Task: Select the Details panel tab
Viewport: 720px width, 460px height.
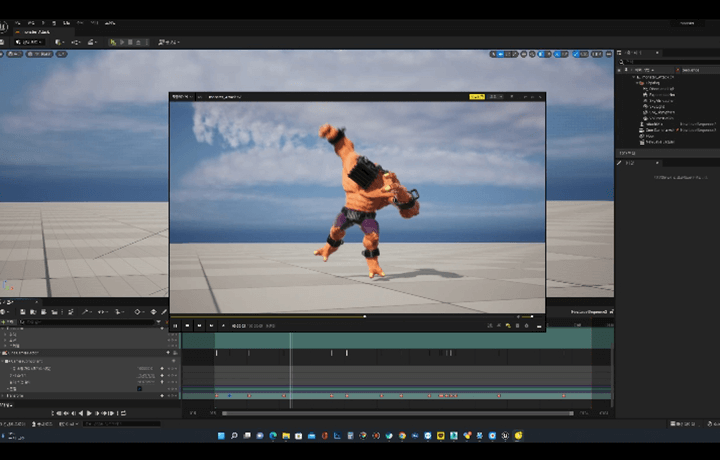Action: click(x=638, y=163)
